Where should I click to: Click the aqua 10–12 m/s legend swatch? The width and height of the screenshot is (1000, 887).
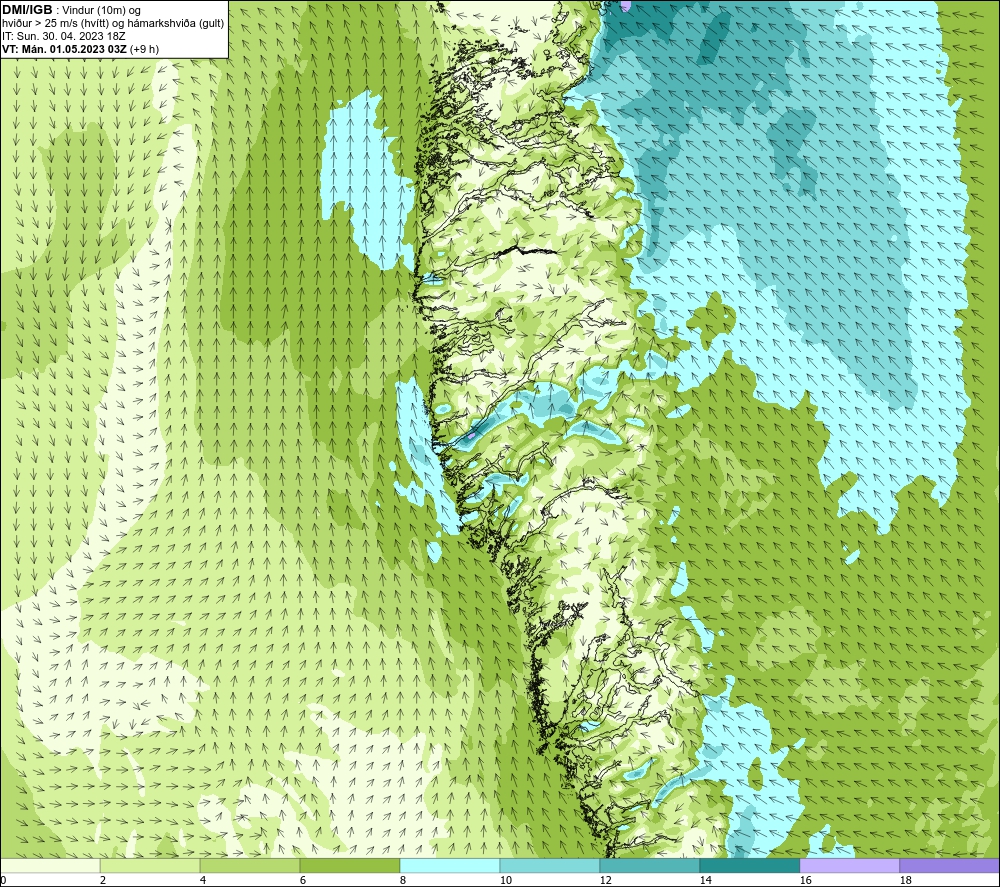[549, 866]
